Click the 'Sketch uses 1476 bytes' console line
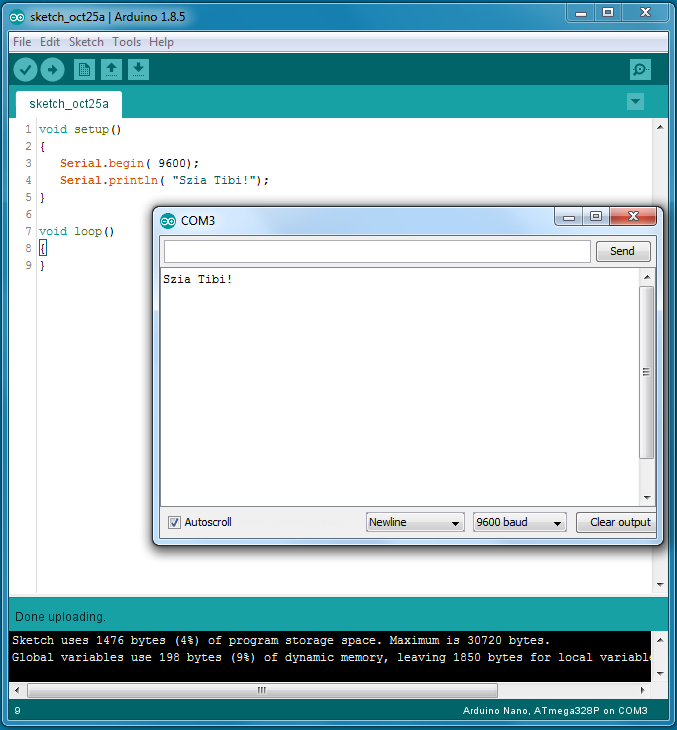Screen dimensions: 677x730 pyautogui.click(x=281, y=641)
